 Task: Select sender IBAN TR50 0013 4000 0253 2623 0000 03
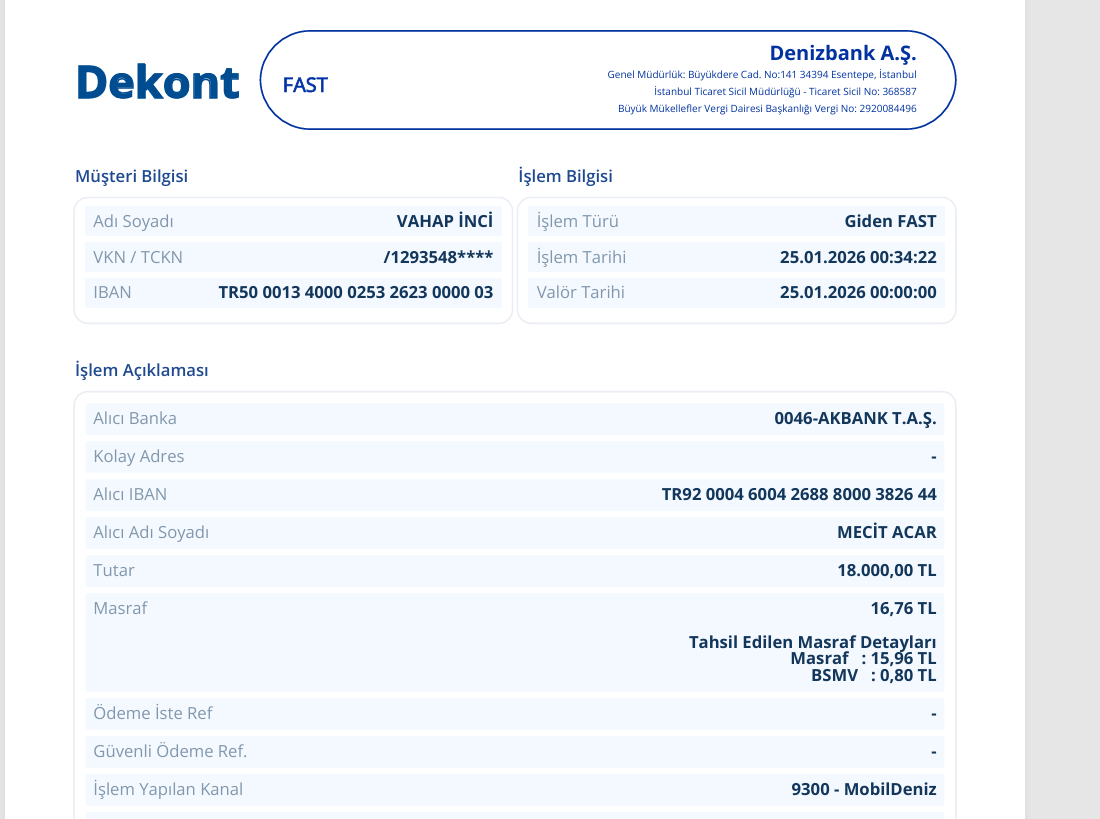[356, 292]
